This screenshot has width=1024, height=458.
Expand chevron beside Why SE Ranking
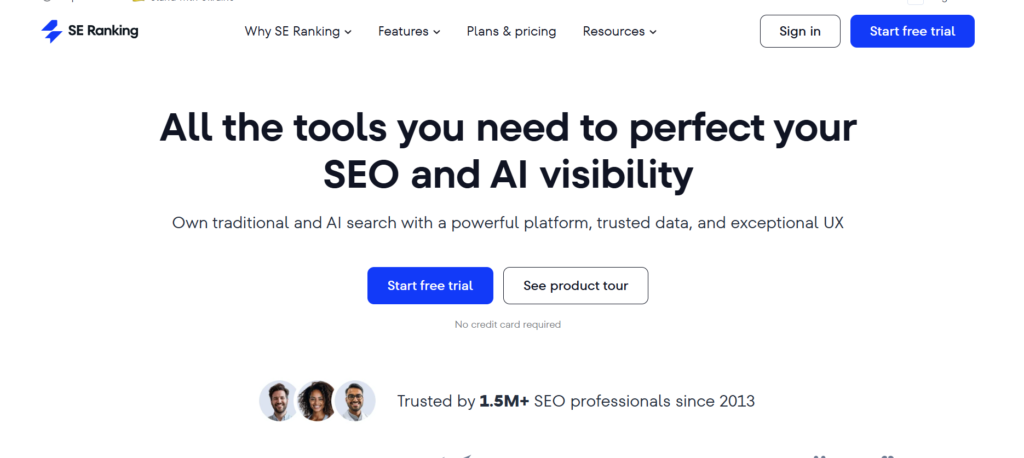tap(348, 32)
